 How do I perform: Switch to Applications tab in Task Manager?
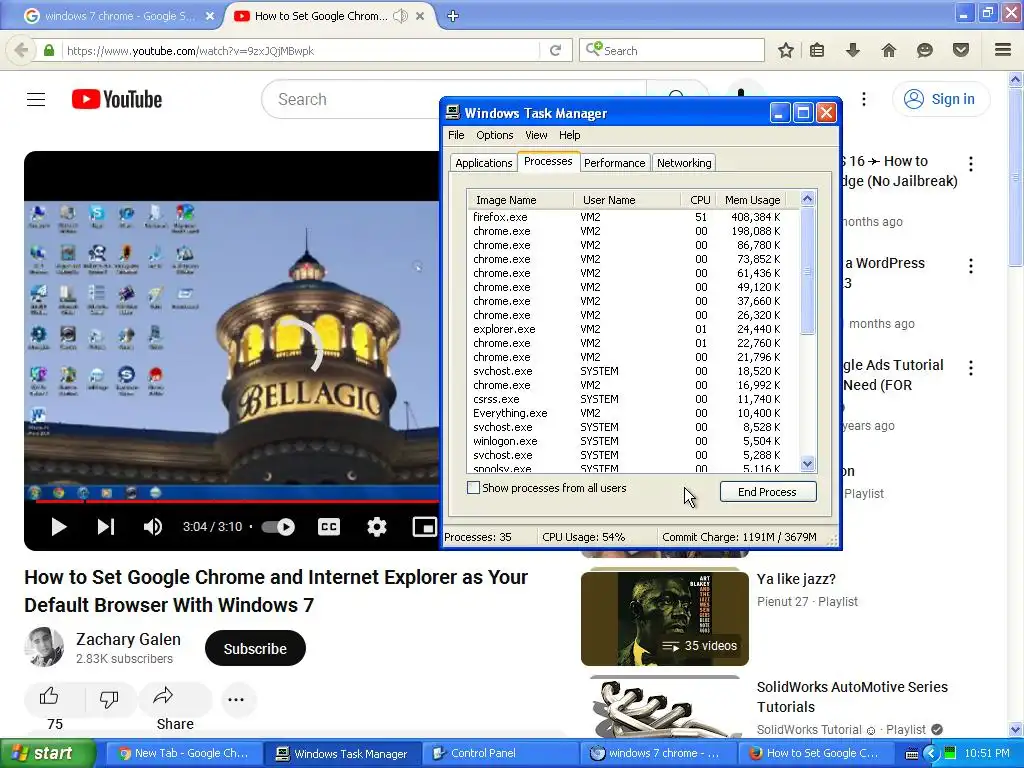coord(483,163)
